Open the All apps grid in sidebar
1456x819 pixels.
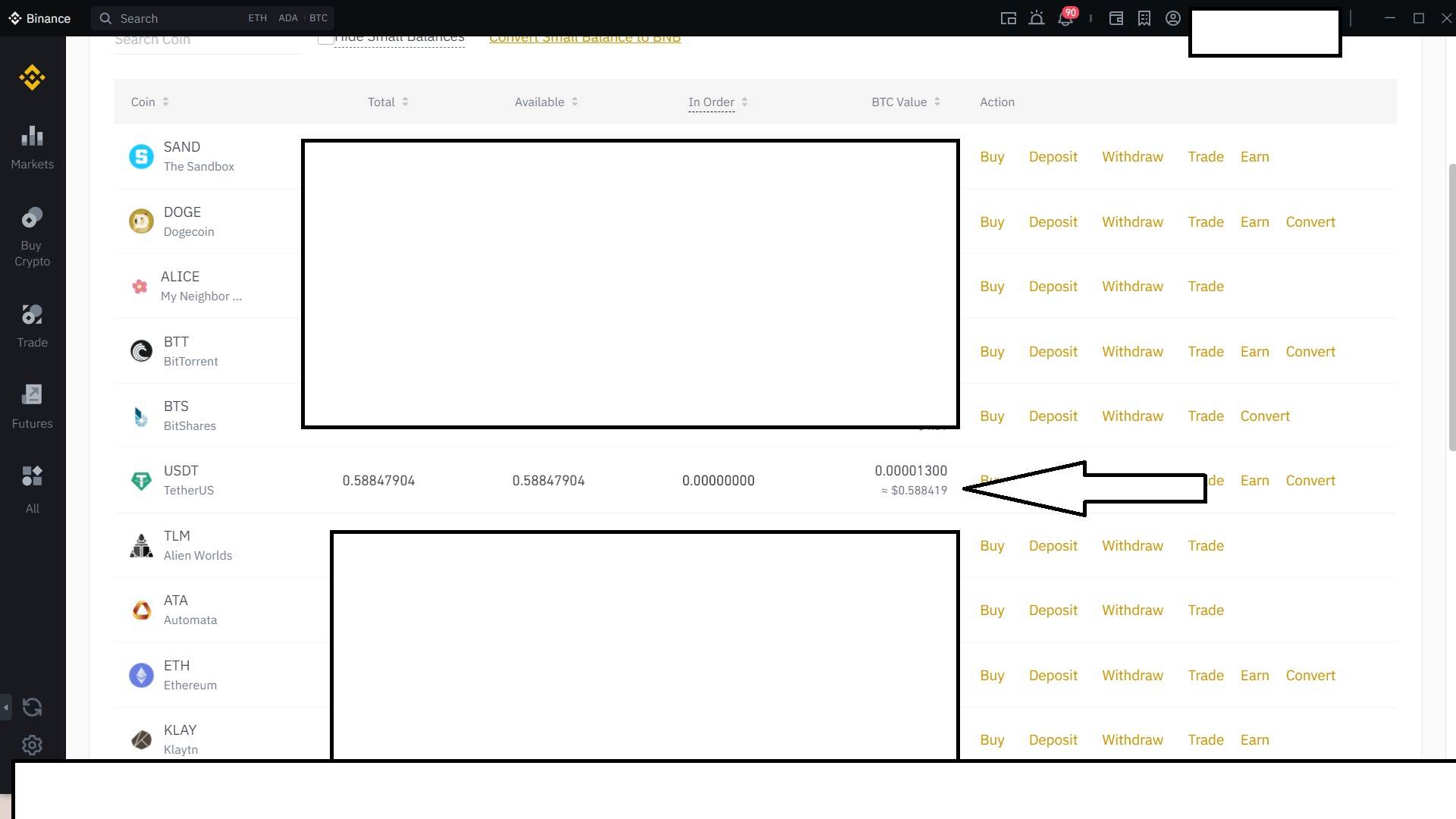coord(32,490)
